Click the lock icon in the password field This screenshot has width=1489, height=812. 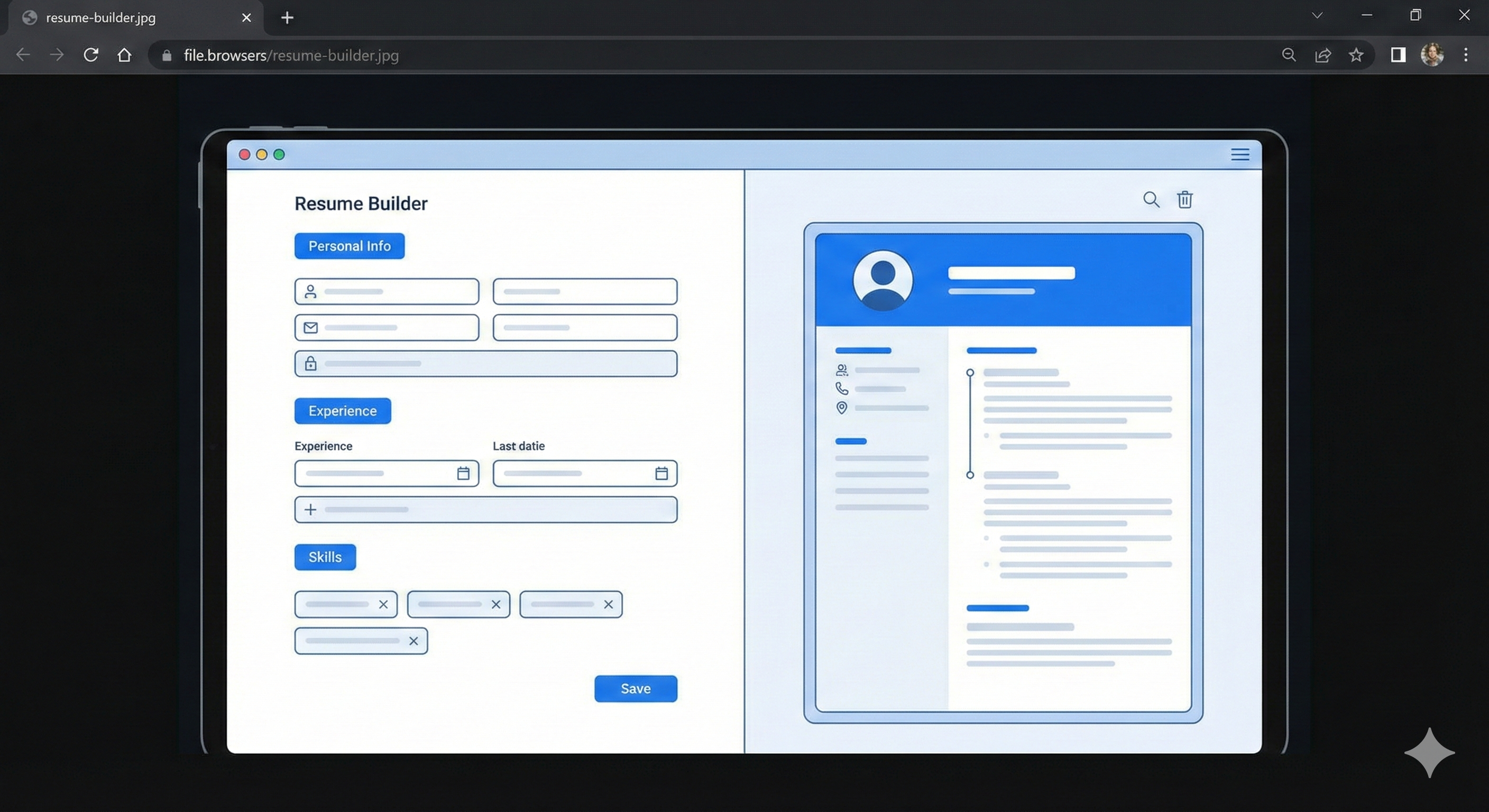coord(310,364)
